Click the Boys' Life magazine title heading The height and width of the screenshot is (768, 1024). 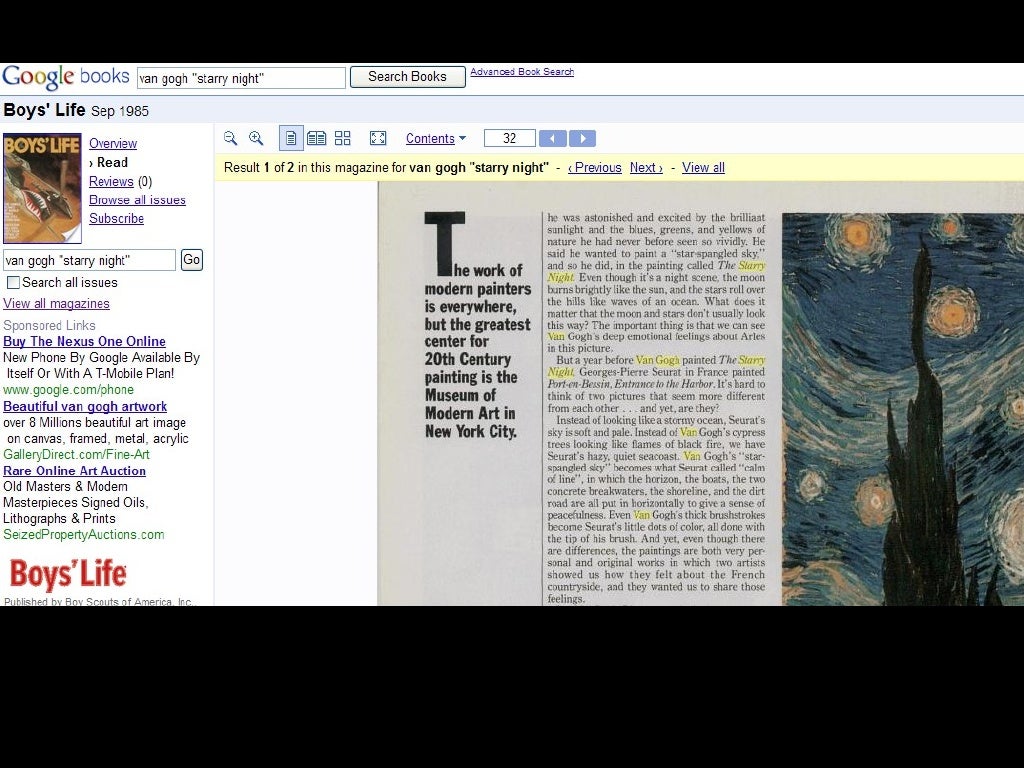point(44,110)
